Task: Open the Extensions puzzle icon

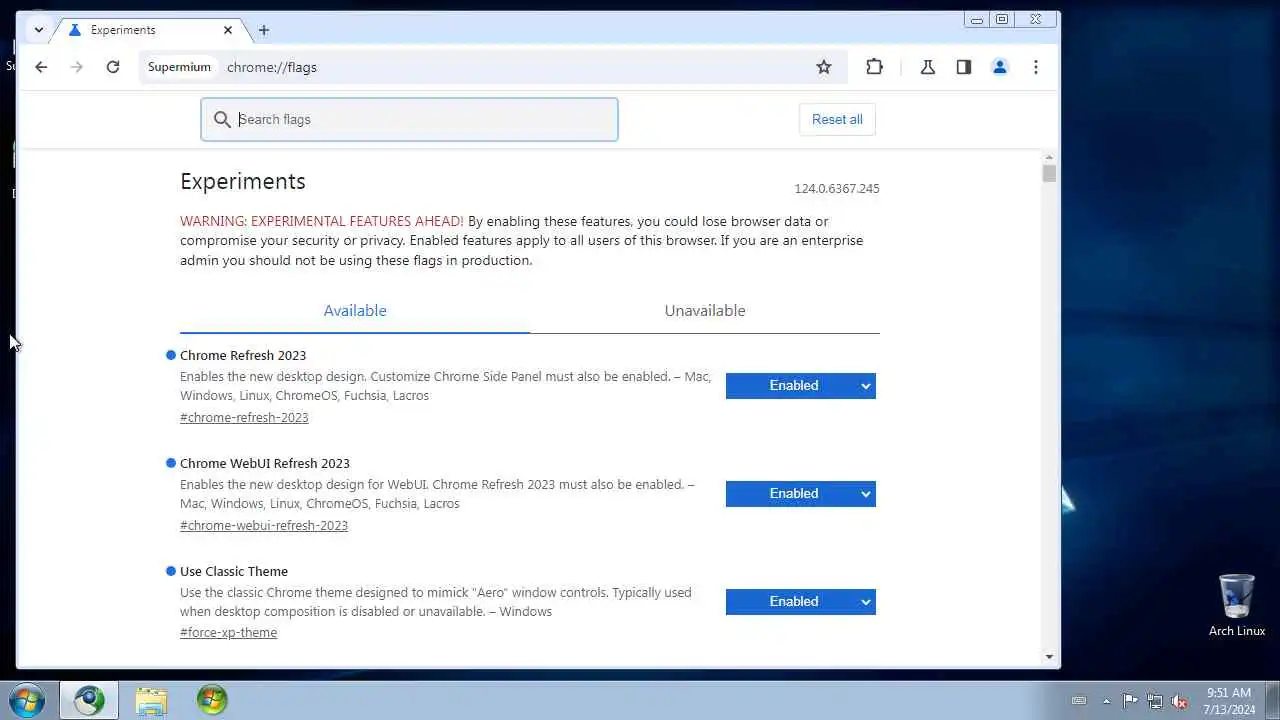Action: (874, 67)
